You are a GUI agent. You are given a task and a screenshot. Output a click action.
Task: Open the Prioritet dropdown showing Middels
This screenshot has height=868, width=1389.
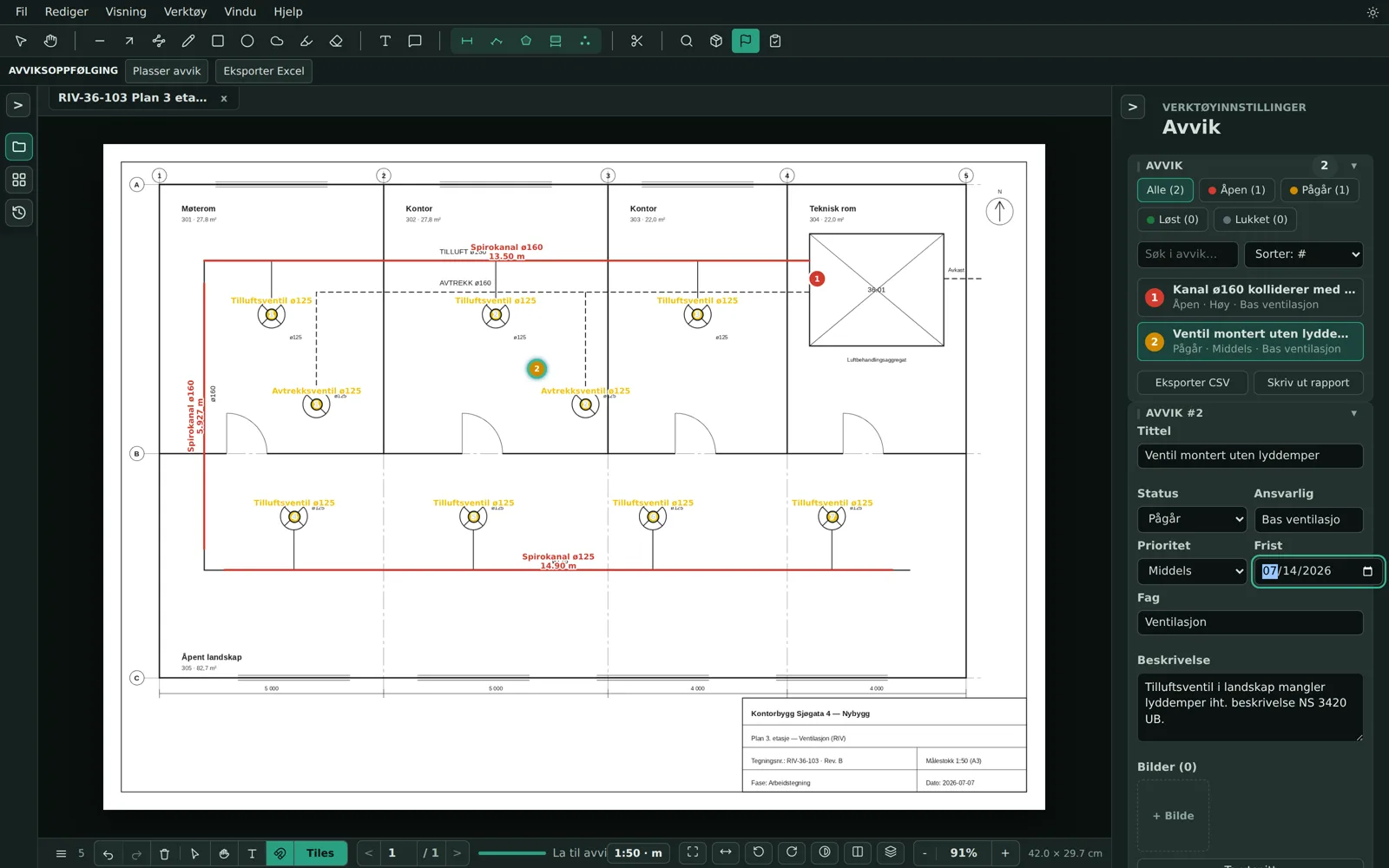coord(1192,571)
